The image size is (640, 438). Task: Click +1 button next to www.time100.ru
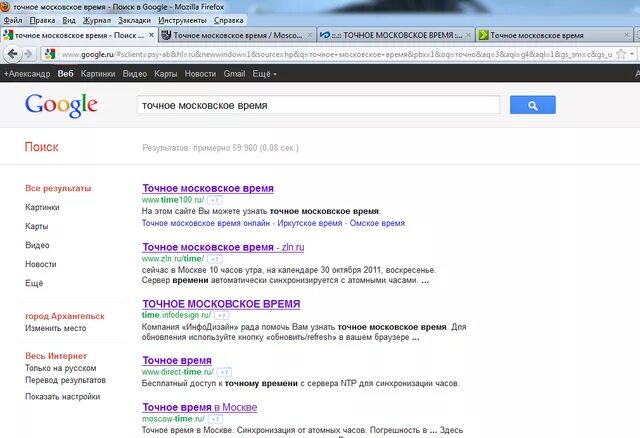(215, 200)
